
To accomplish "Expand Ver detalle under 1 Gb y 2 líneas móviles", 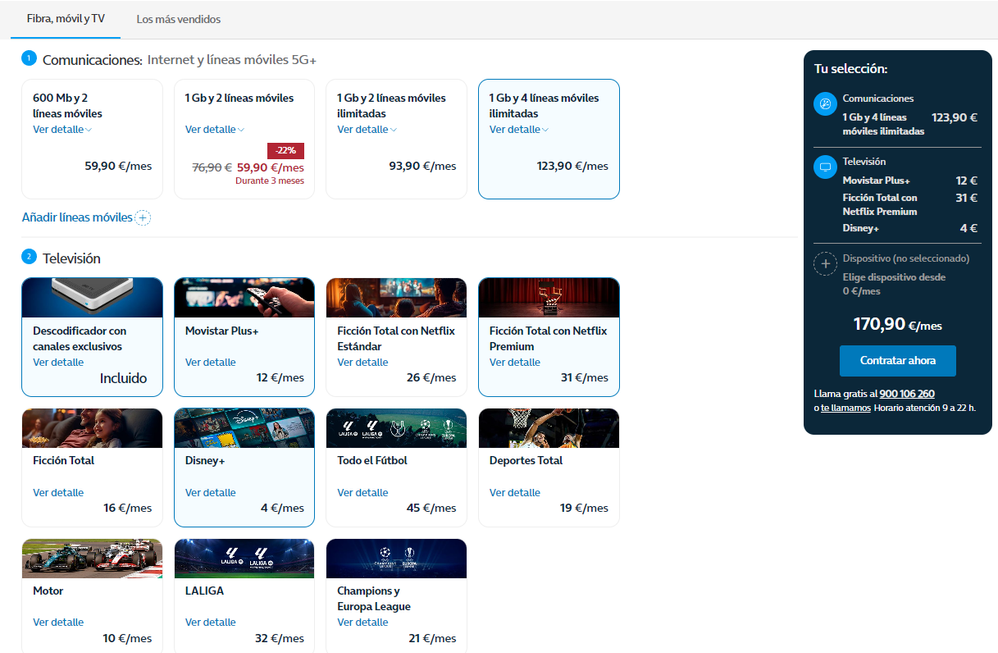I will [x=214, y=130].
